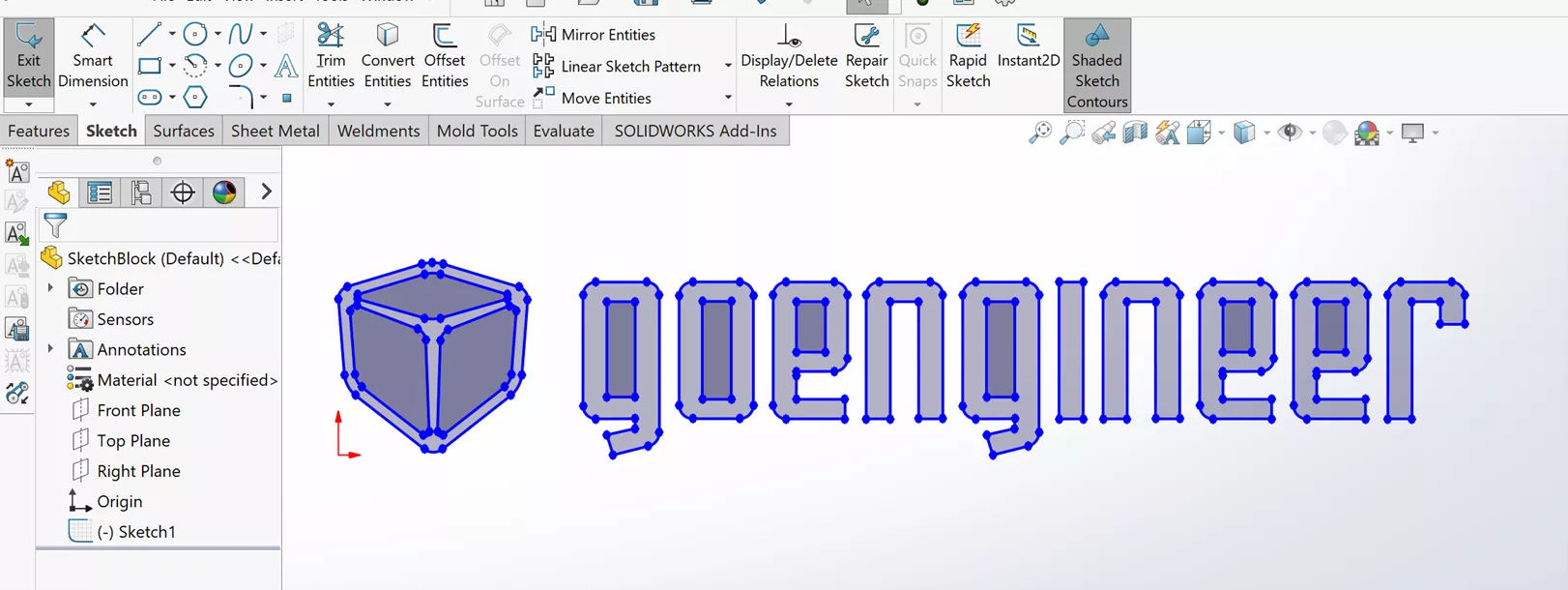Expand the Folder tree item
The image size is (1568, 590).
50,288
